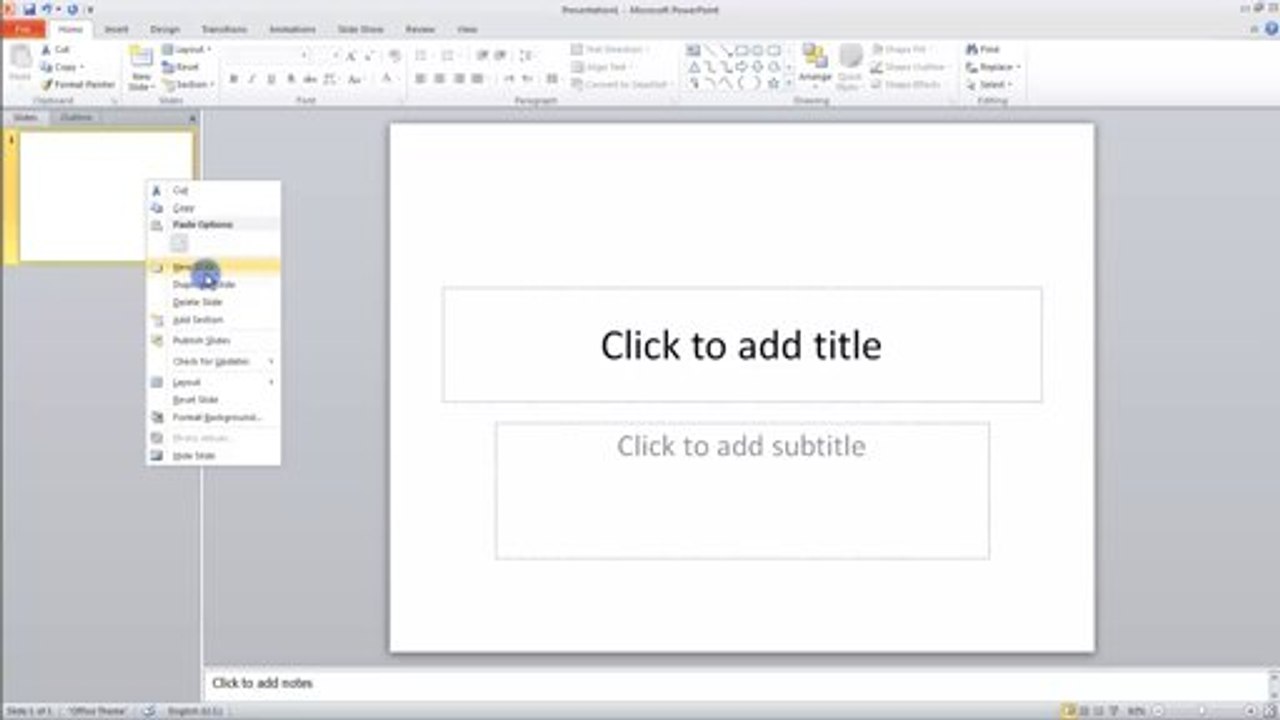Choose Hide Slide in the context menu

(213, 456)
